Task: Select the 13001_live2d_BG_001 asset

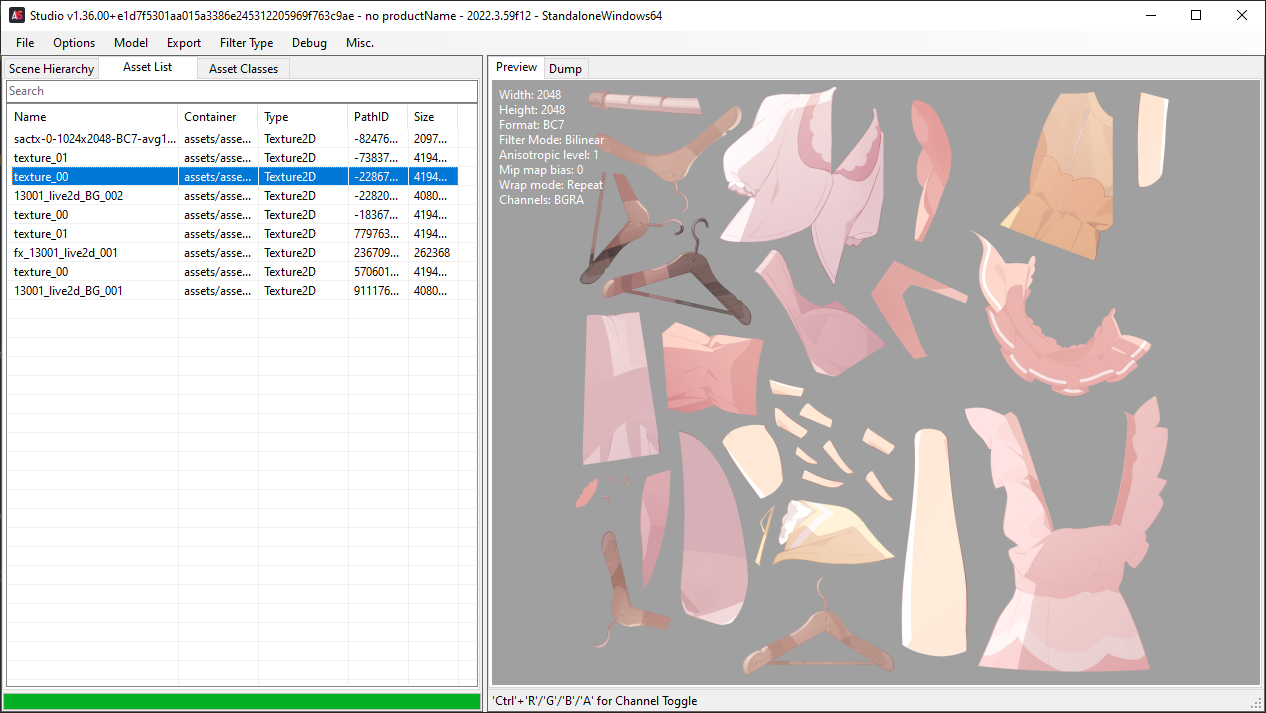Action: click(x=233, y=291)
